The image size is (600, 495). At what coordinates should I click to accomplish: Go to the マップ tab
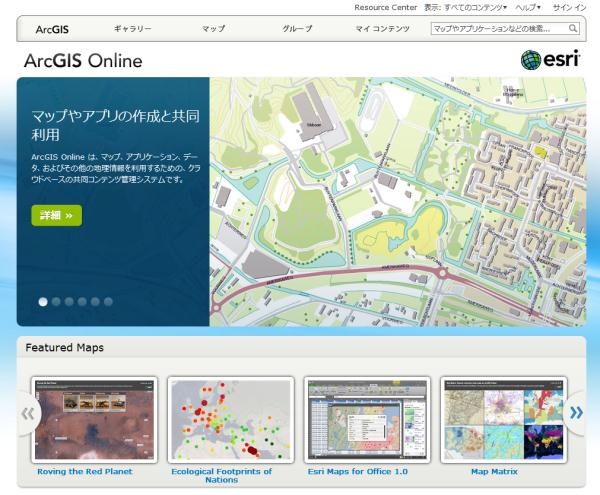click(213, 30)
